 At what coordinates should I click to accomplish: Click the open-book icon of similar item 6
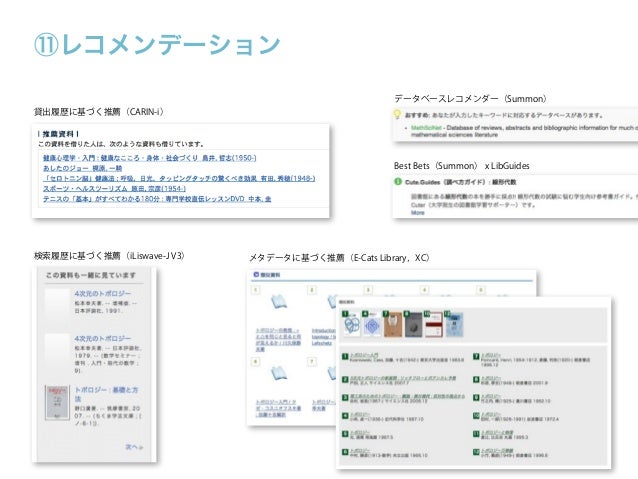pyautogui.click(x=279, y=373)
